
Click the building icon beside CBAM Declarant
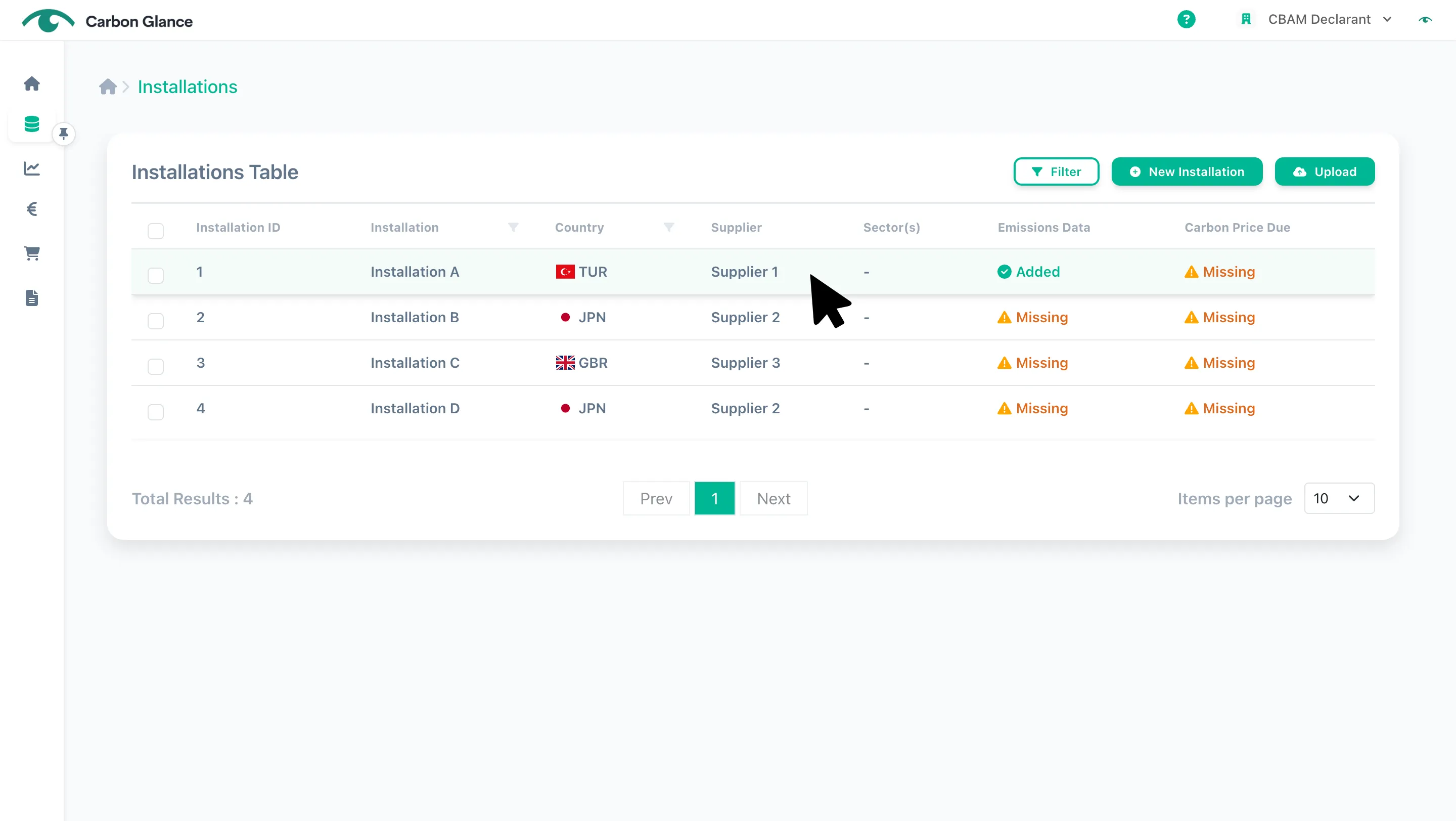1246,19
